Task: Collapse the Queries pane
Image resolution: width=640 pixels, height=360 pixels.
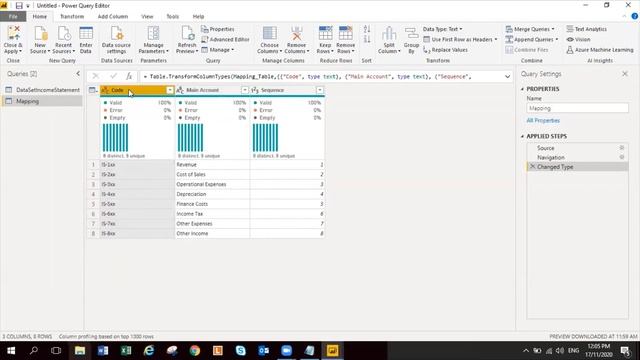Action: click(78, 74)
